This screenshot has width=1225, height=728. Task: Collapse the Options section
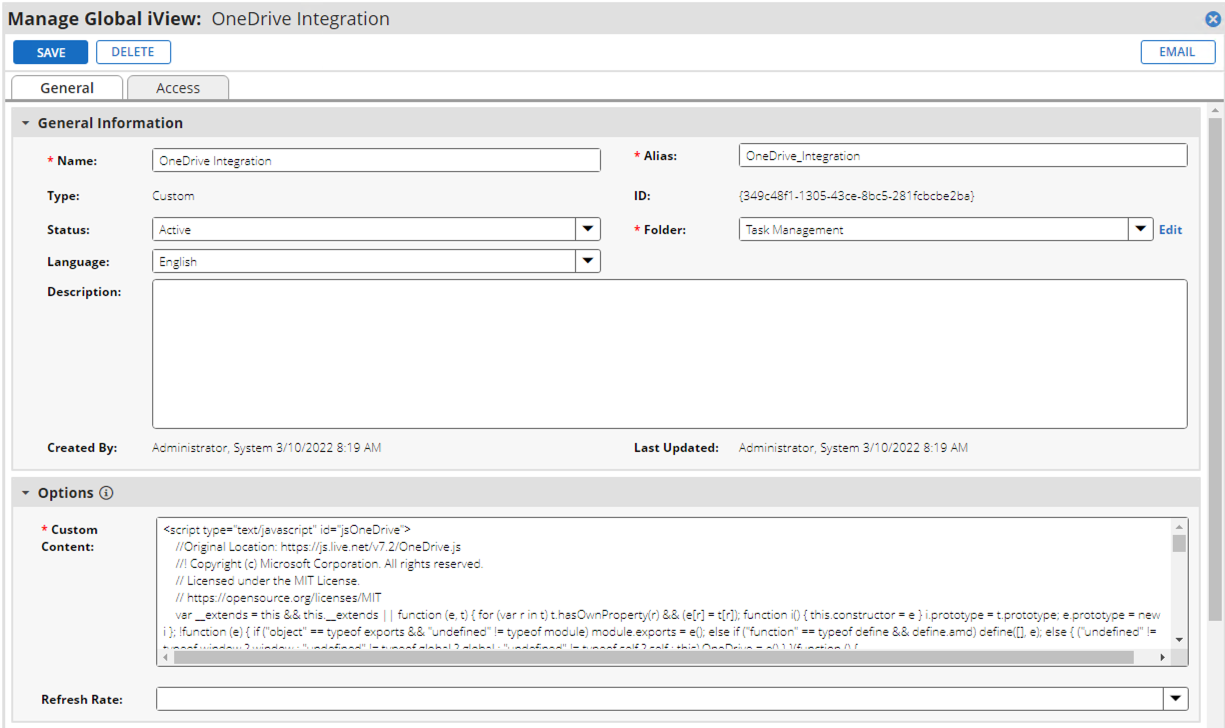click(26, 493)
